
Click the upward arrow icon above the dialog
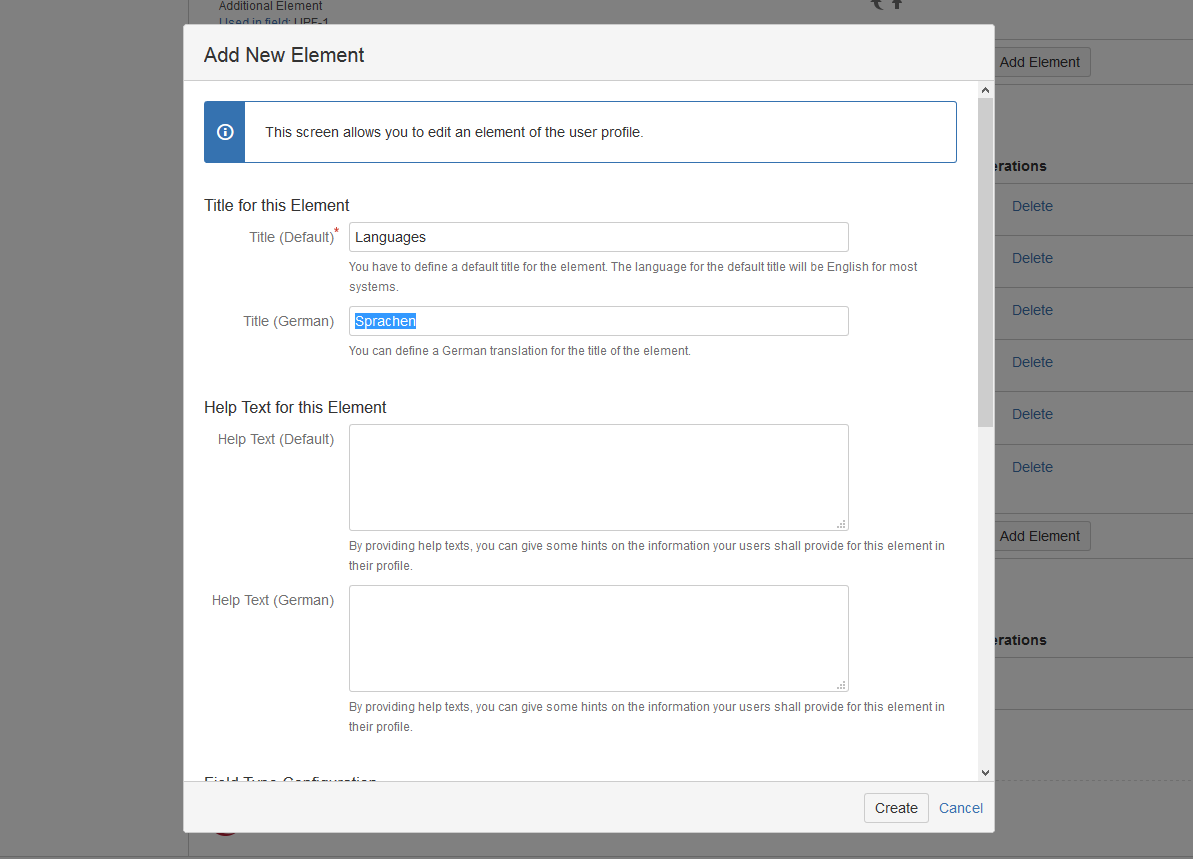pyautogui.click(x=897, y=5)
